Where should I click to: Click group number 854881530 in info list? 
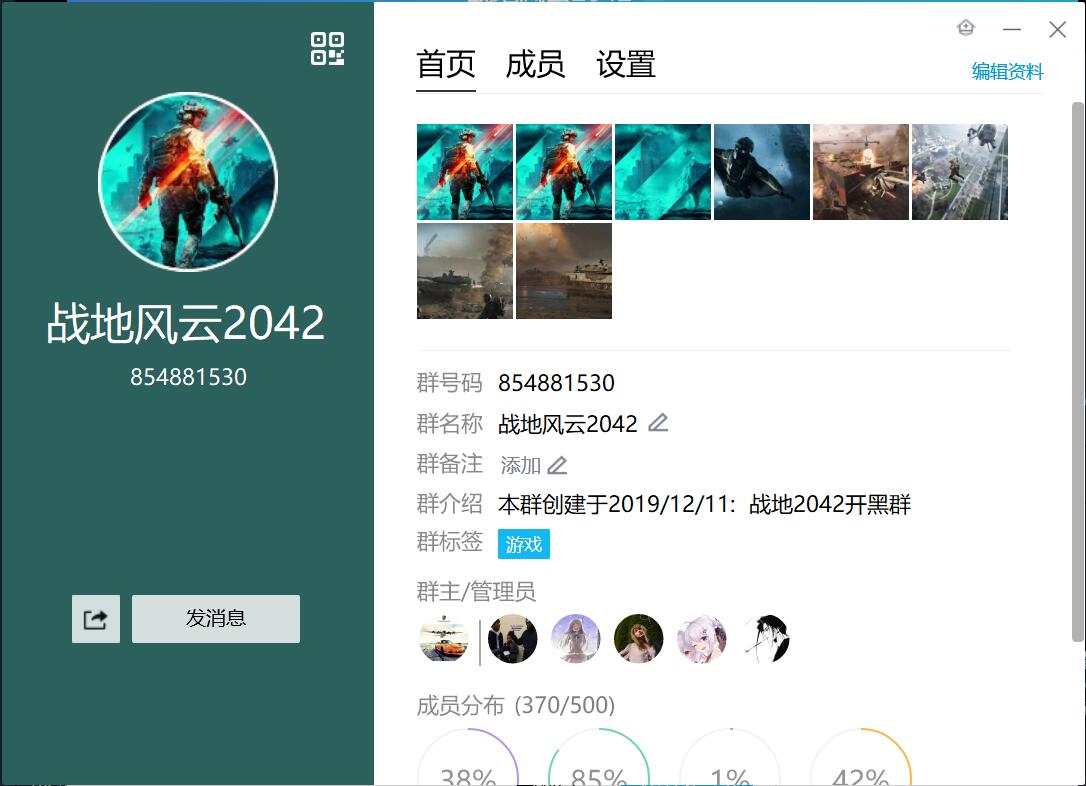point(556,383)
